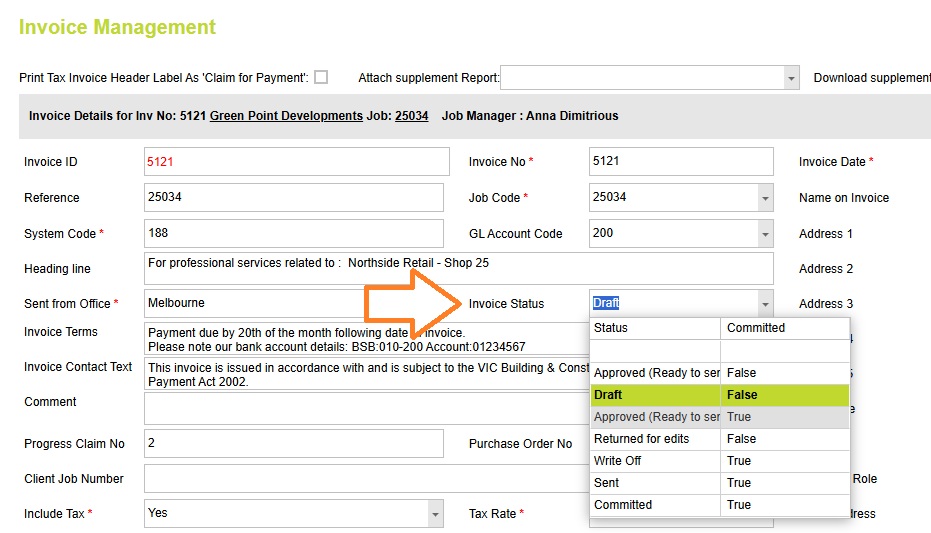Screen dimensions: 931x533
Task: Expand the Job Code dropdown arrow
Action: click(765, 198)
